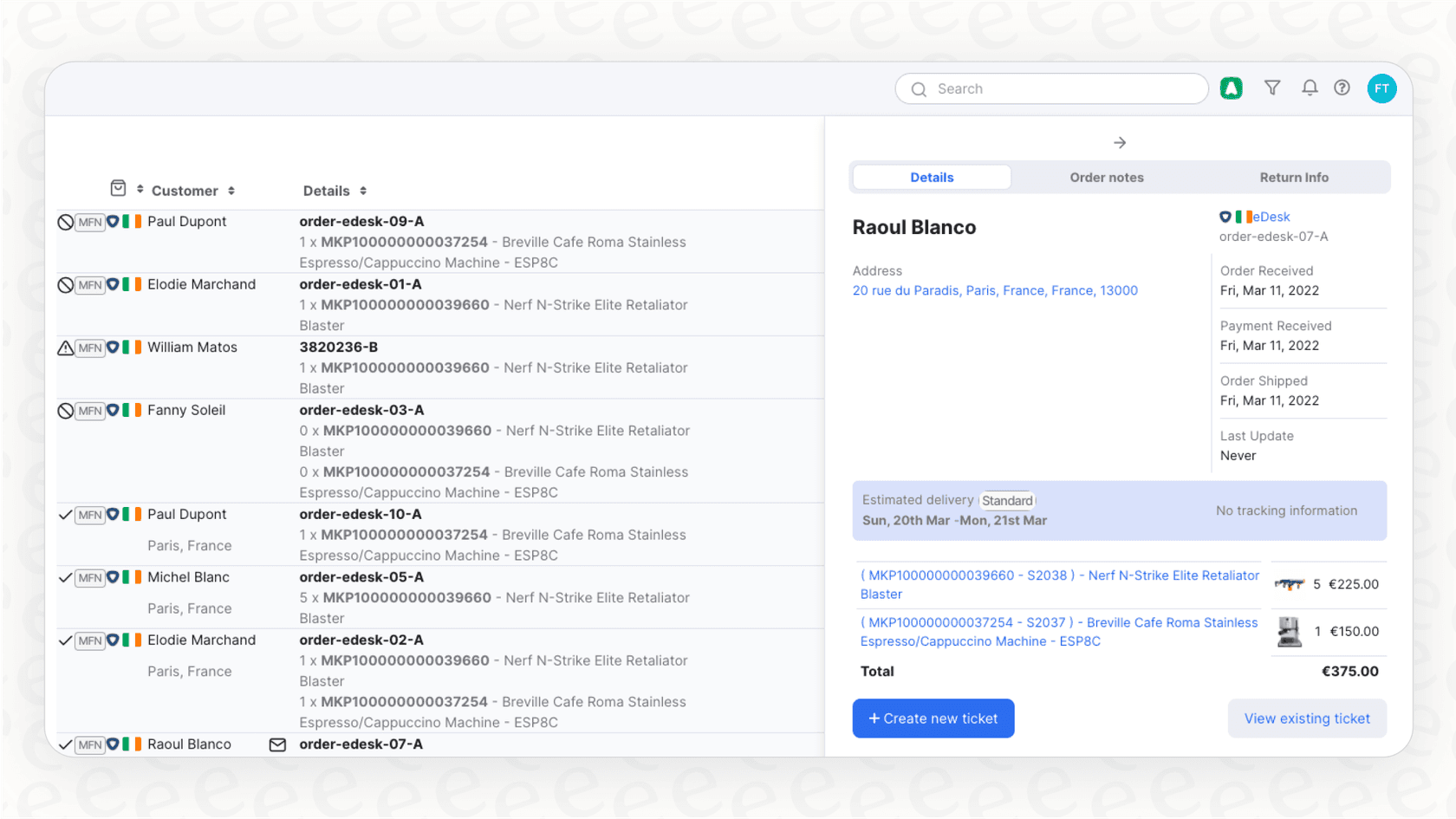Click the checkmark next to Michel Blanc's order
The image size is (1456, 819).
[x=65, y=577]
